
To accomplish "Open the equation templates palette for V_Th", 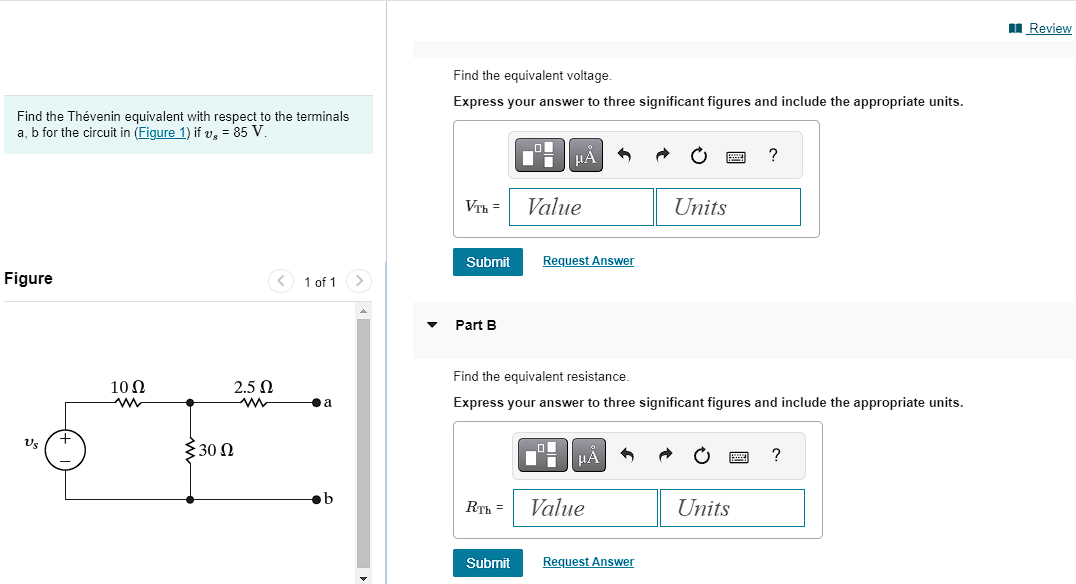I will [539, 155].
